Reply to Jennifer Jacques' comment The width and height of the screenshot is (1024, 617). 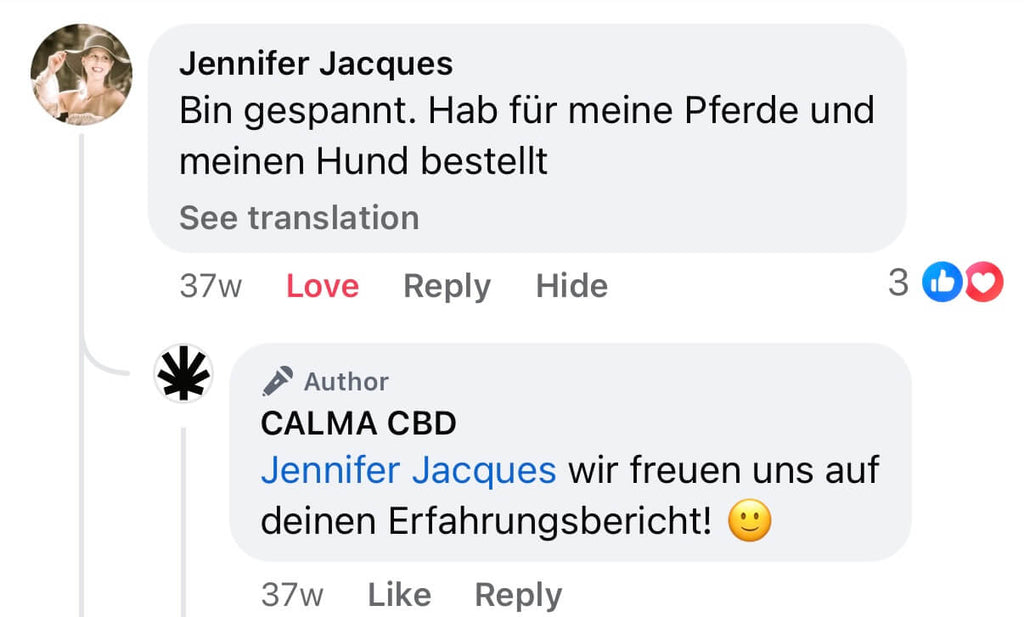447,286
